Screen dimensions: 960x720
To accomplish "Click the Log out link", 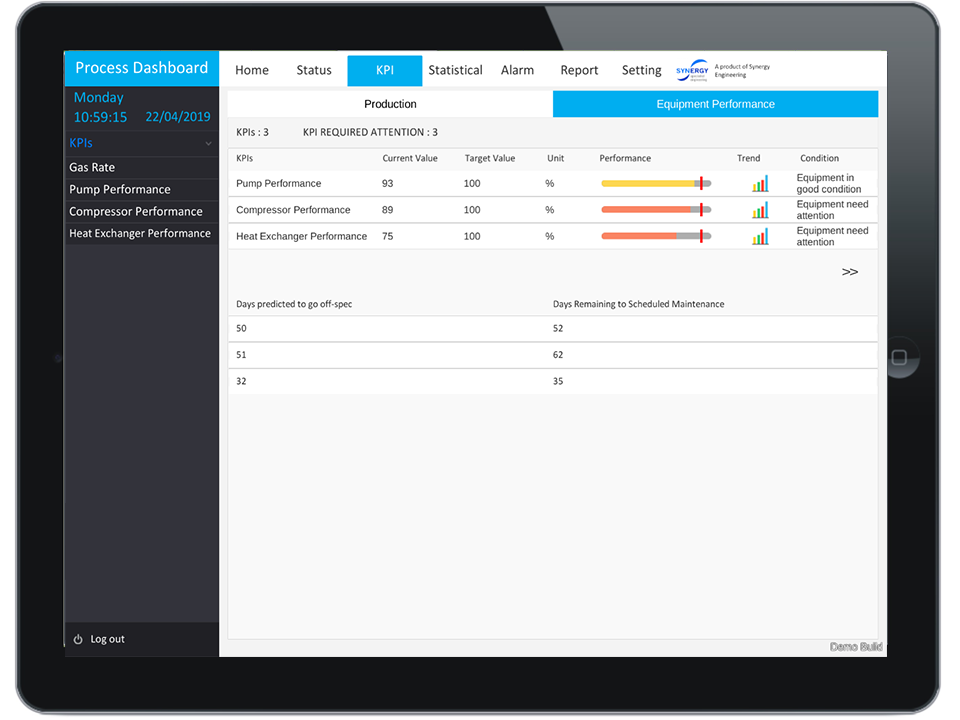I will tap(107, 639).
